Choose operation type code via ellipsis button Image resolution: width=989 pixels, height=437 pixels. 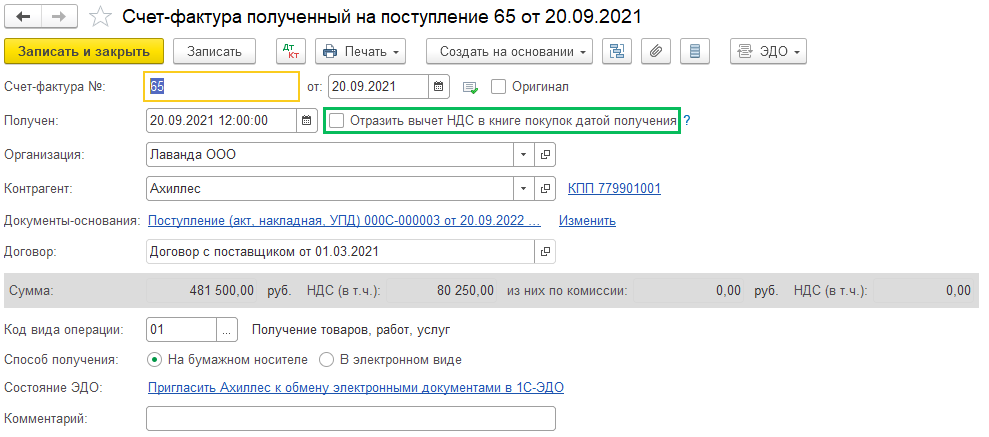(x=227, y=329)
